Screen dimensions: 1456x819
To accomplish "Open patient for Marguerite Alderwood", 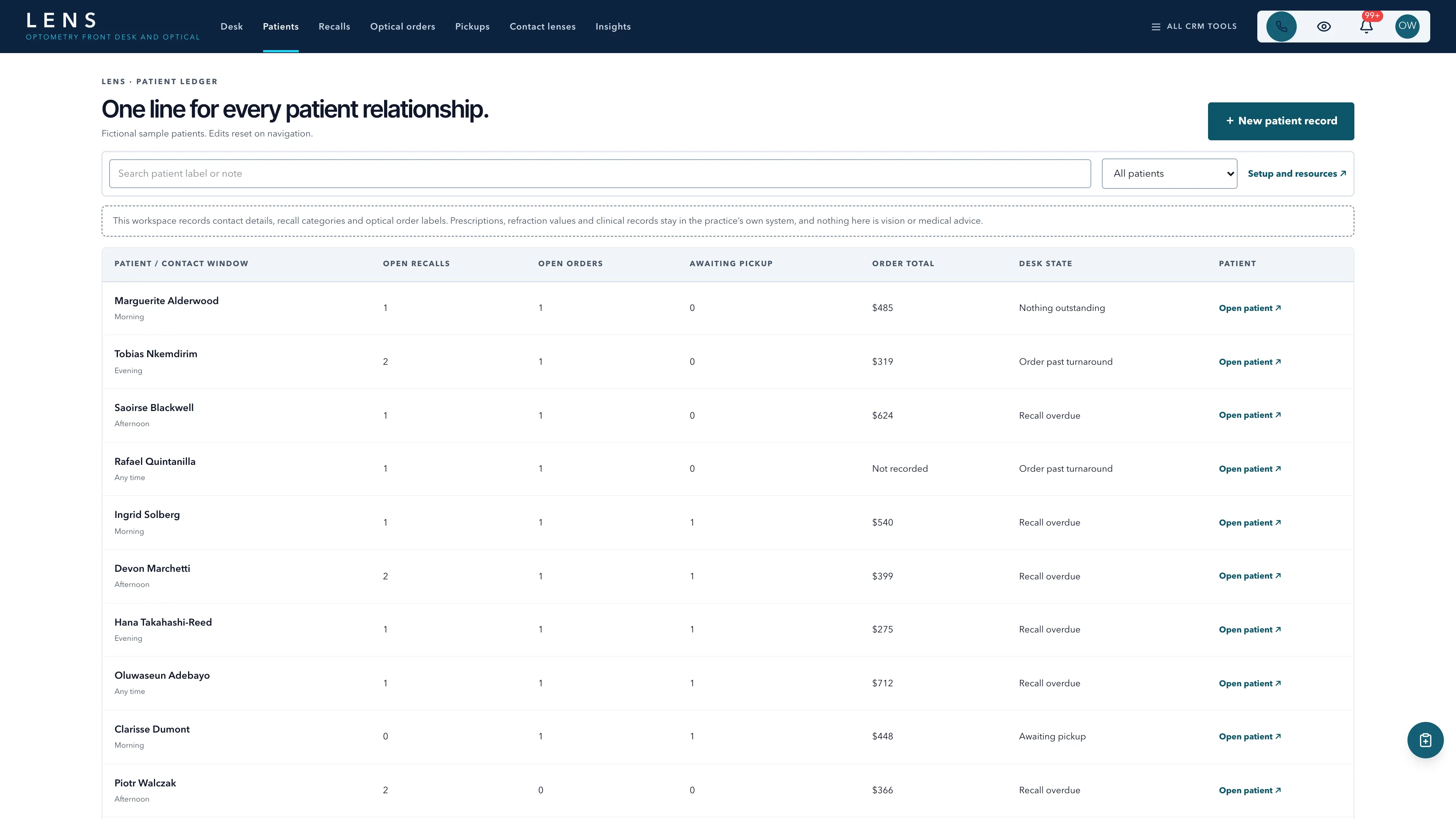I will tap(1250, 308).
